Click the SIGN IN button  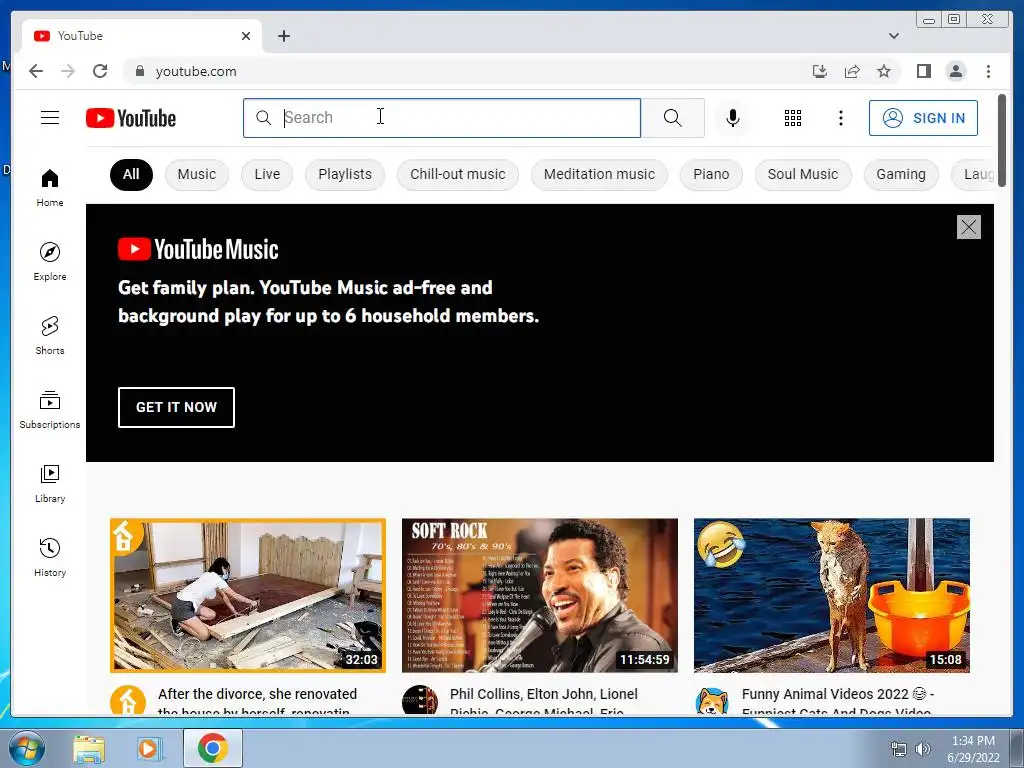(x=923, y=118)
